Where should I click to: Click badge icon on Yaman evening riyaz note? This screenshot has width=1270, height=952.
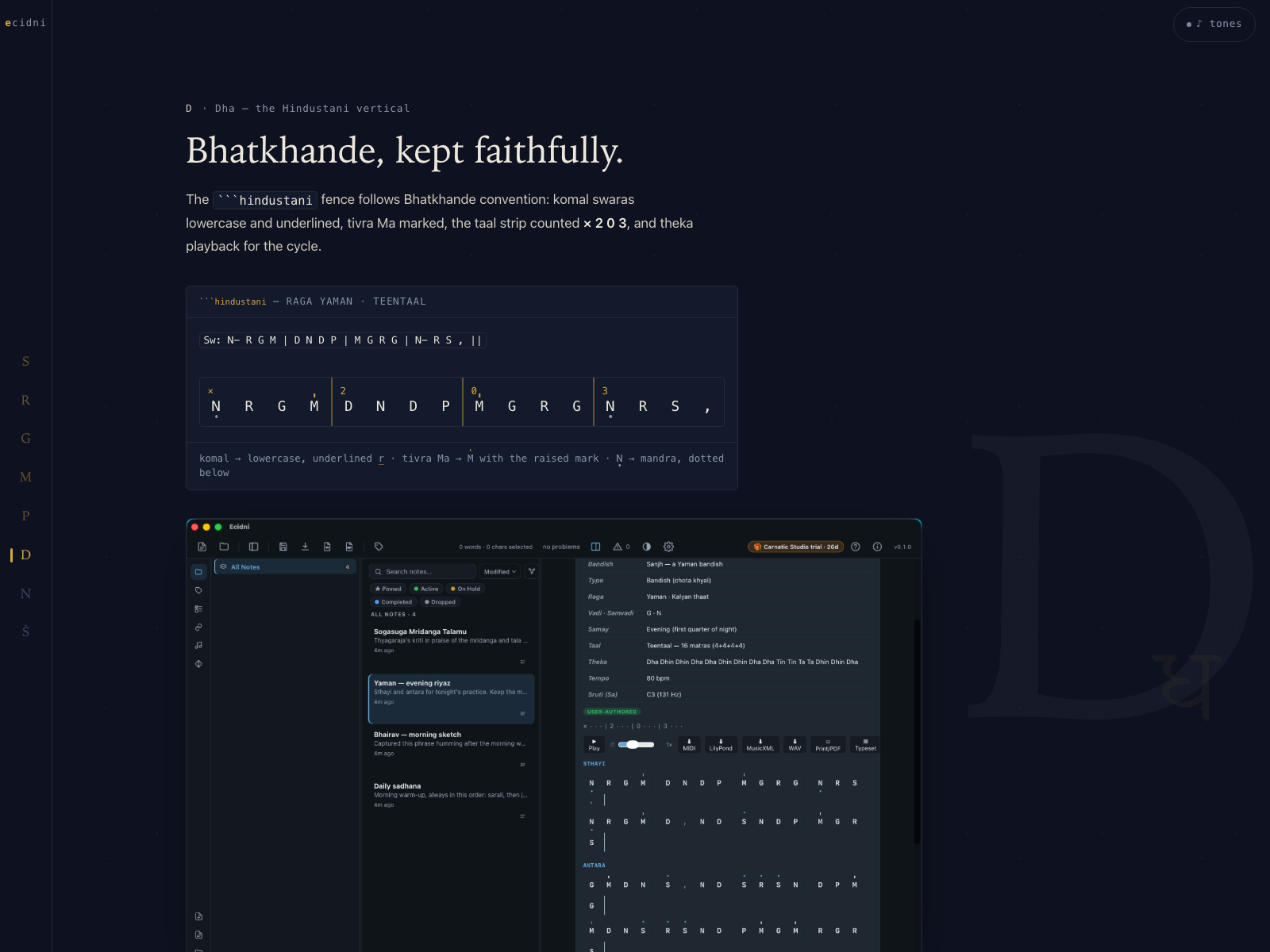pos(522,713)
